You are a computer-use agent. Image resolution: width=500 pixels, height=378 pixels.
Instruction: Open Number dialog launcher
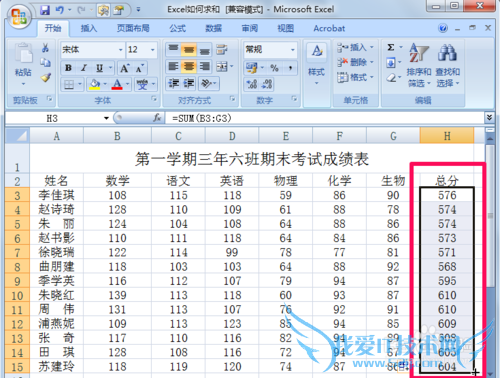294,99
